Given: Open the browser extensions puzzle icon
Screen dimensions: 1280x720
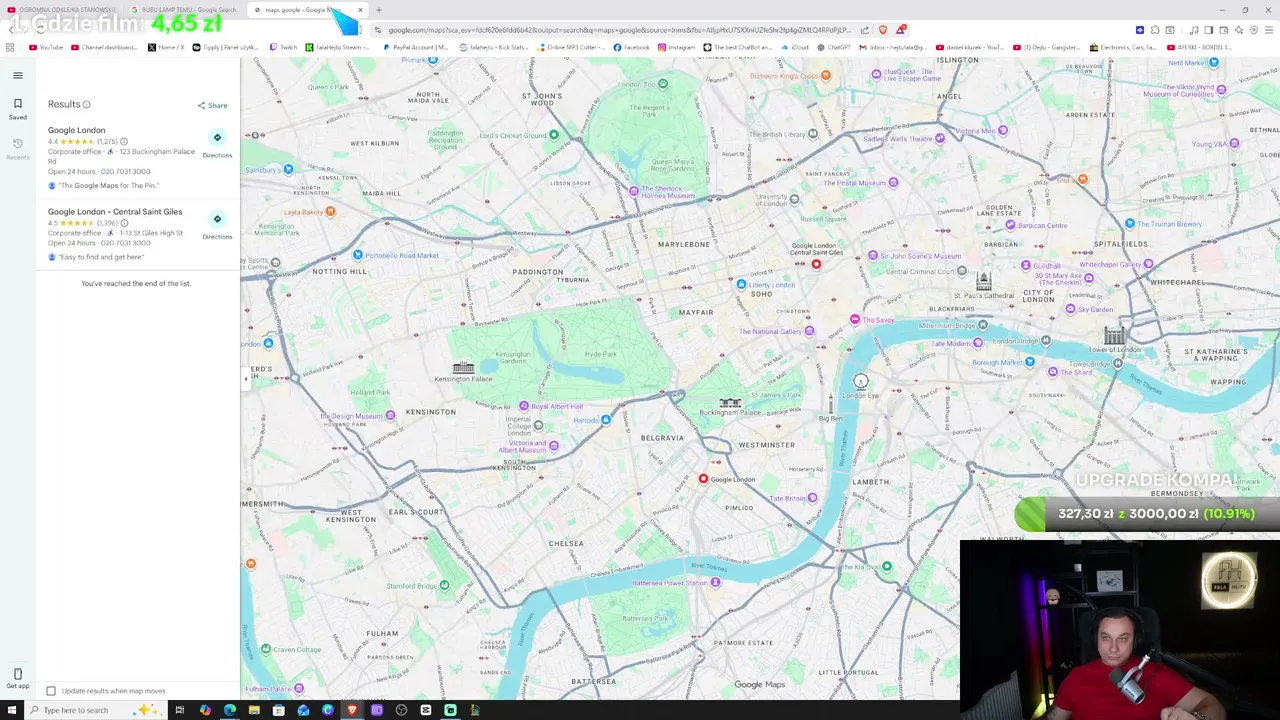Looking at the screenshot, I should tap(1155, 30).
